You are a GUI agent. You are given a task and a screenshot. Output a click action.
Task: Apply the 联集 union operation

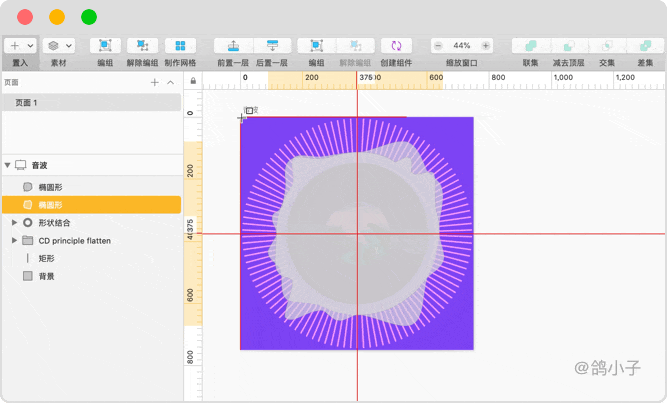coord(531,46)
